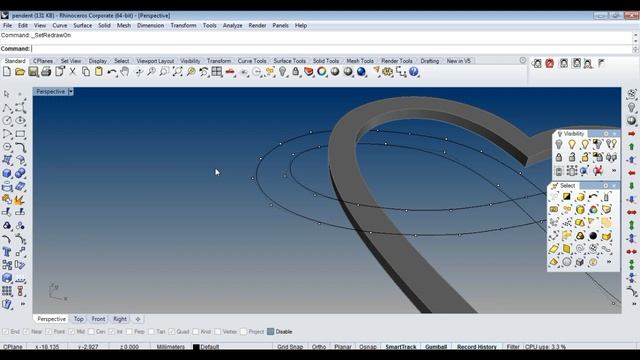Screen dimensions: 640x360
Task: Open the Visibility panel gear options
Action: pos(606,134)
